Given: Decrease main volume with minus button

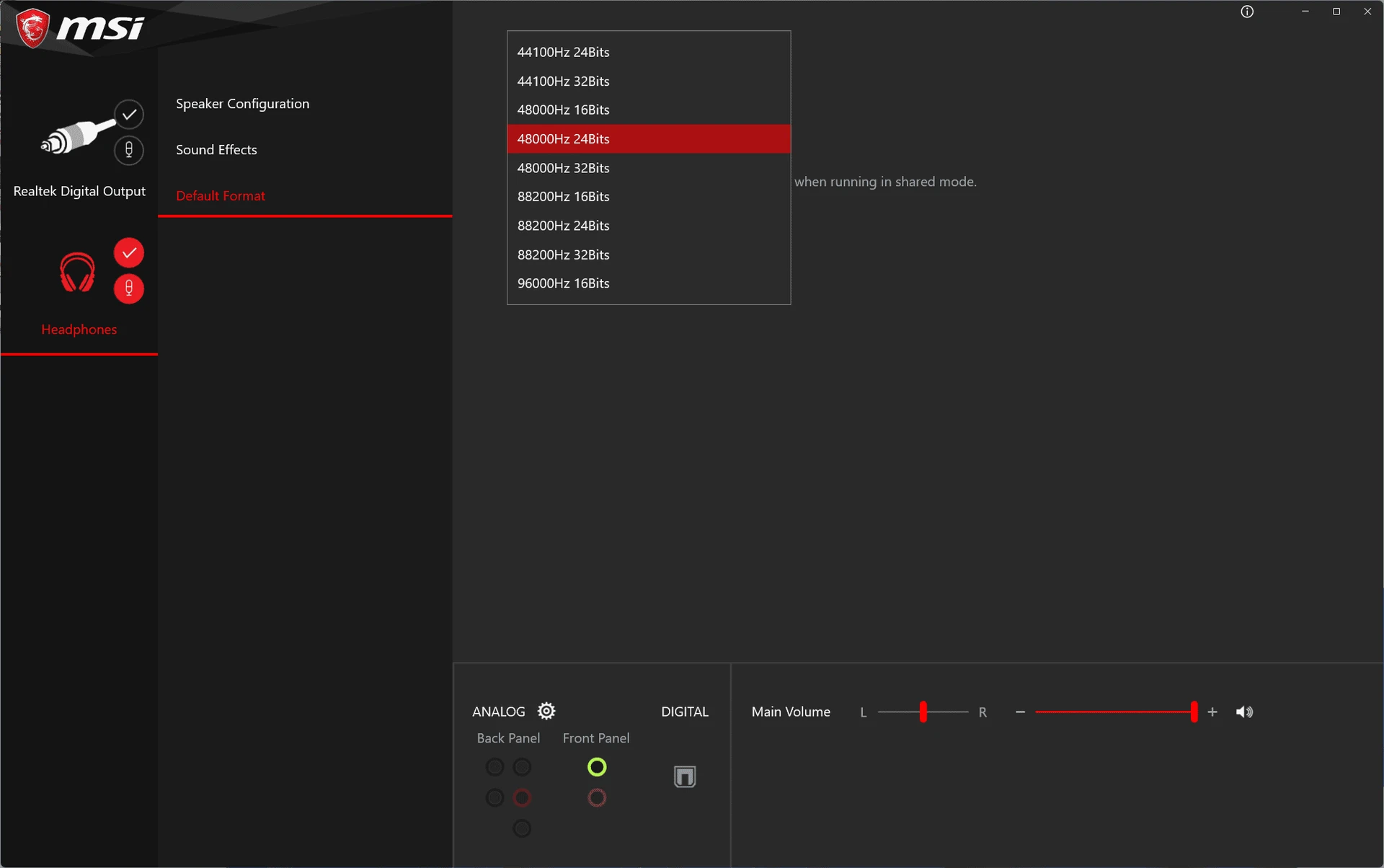Looking at the screenshot, I should click(1020, 712).
